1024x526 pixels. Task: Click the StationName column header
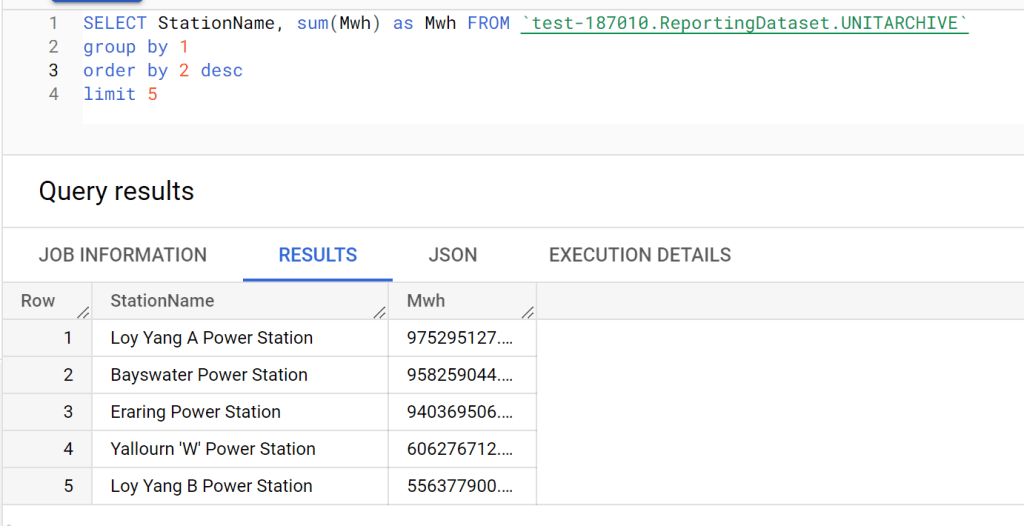coord(162,301)
